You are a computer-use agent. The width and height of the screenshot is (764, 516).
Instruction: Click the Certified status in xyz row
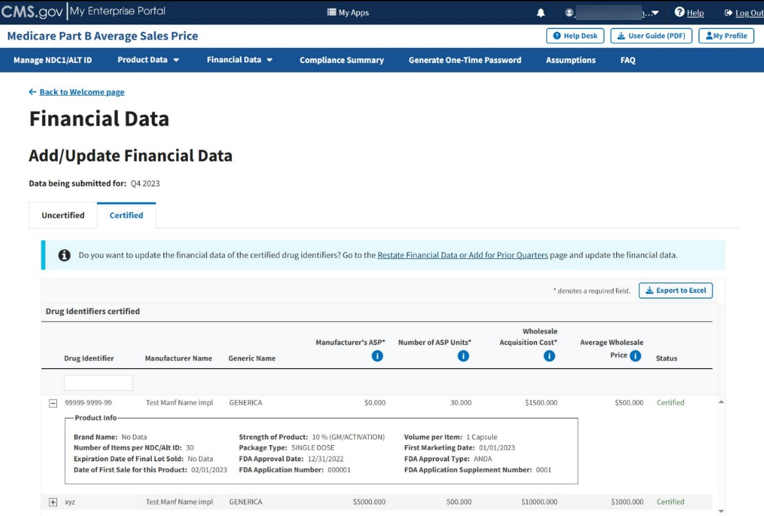click(x=670, y=502)
